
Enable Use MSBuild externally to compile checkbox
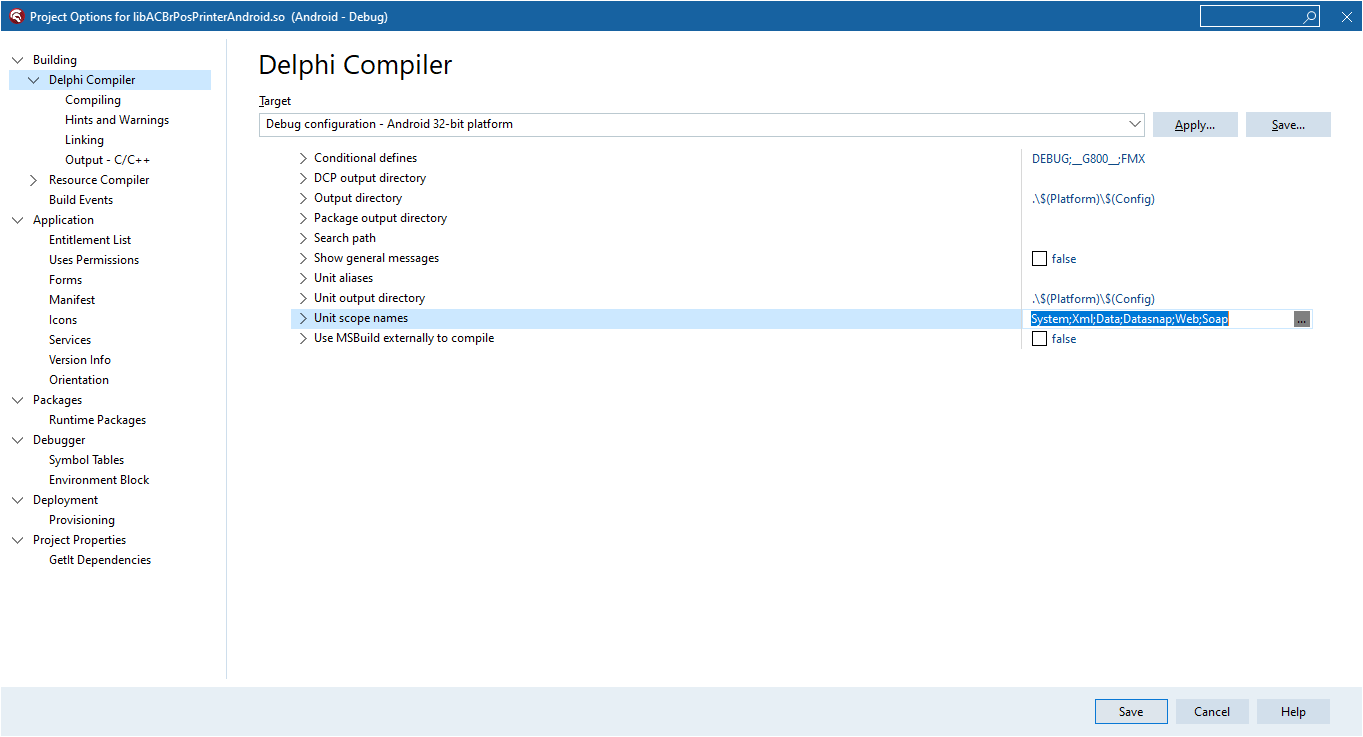(x=1039, y=338)
